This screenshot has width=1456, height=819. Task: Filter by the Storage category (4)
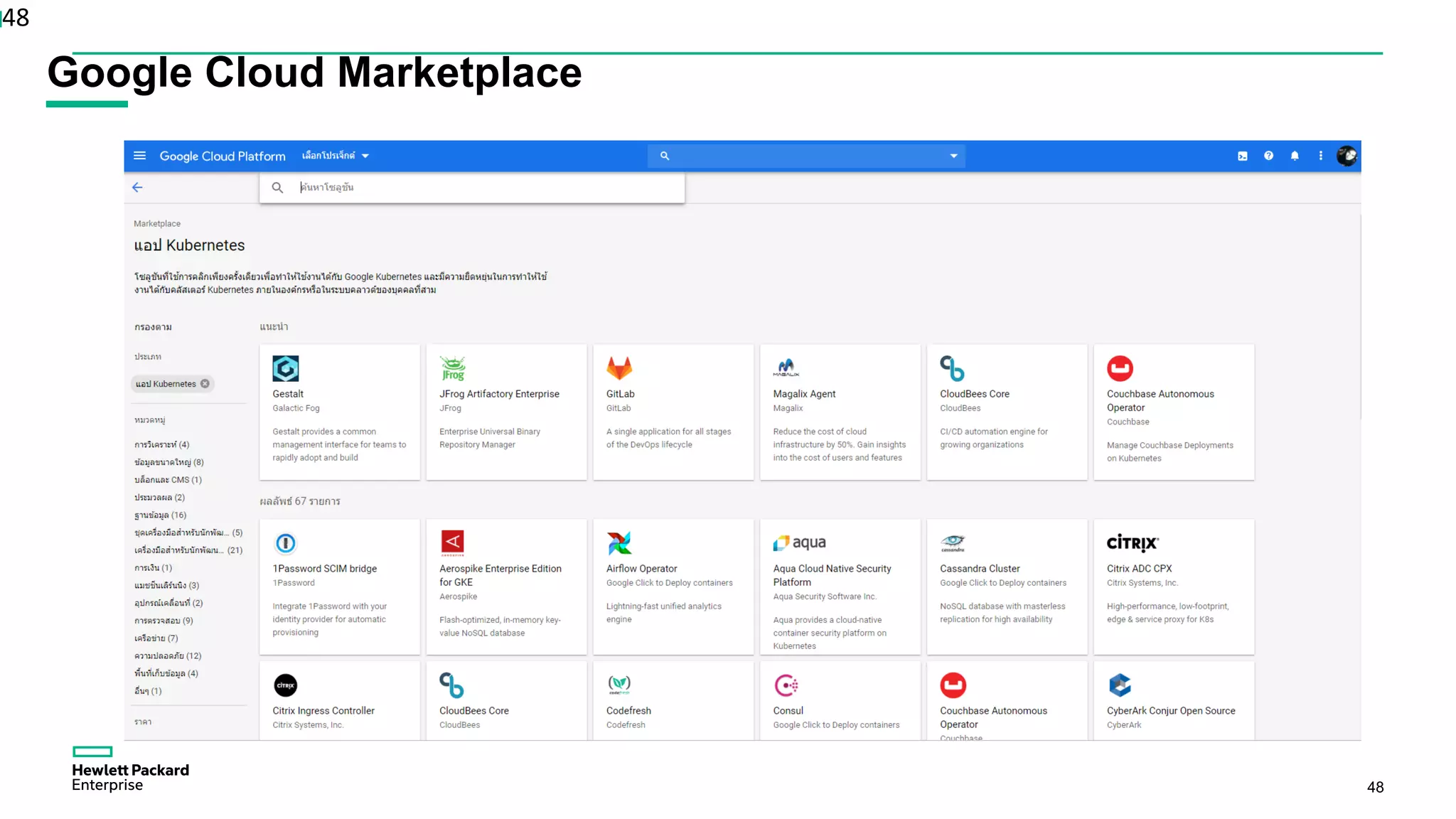tap(166, 673)
